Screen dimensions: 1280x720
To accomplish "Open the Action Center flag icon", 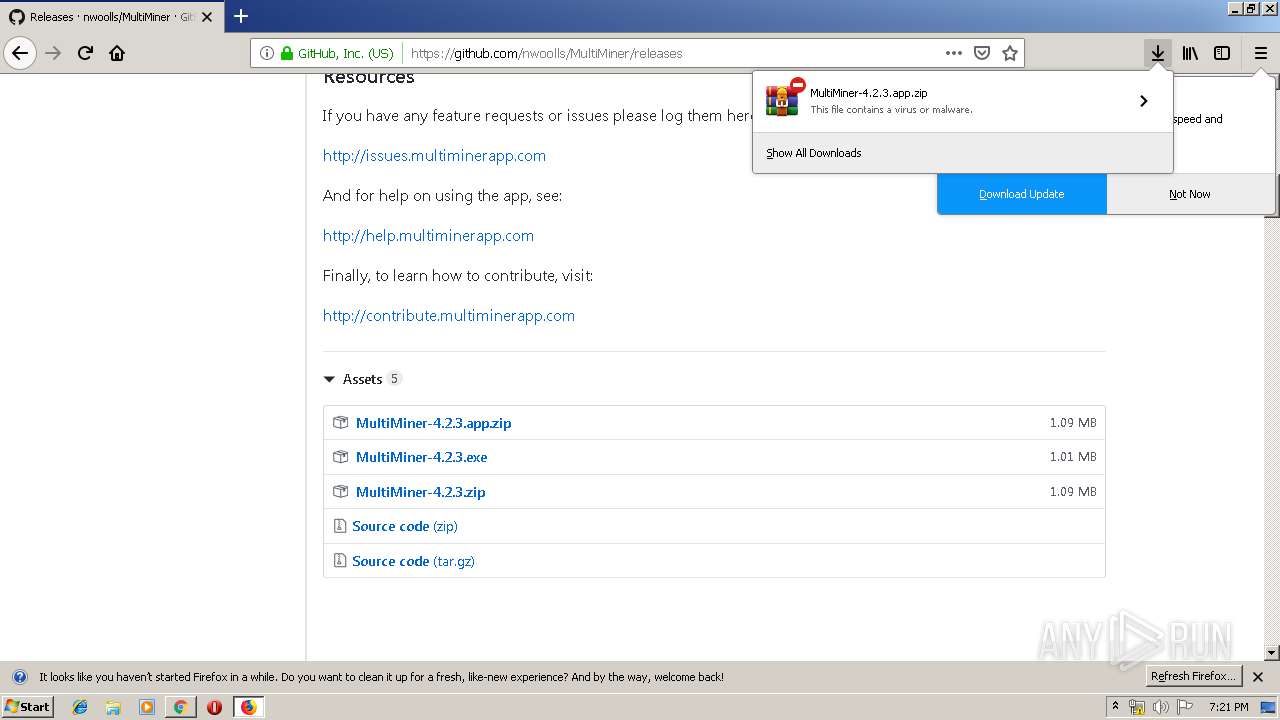I will [1184, 707].
